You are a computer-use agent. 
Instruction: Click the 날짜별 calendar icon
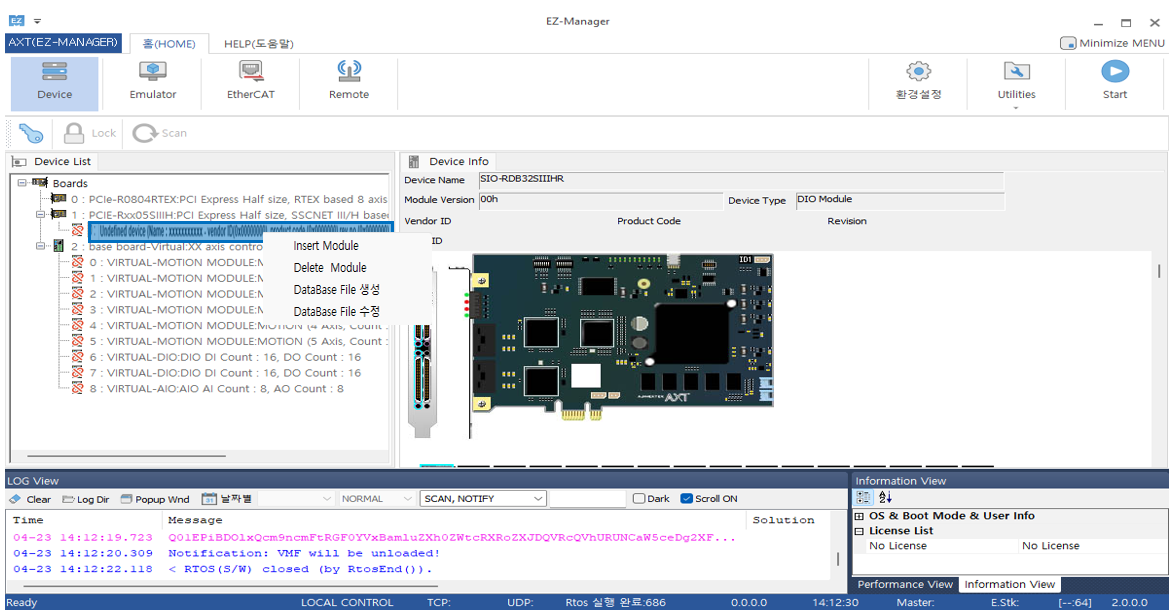click(209, 499)
